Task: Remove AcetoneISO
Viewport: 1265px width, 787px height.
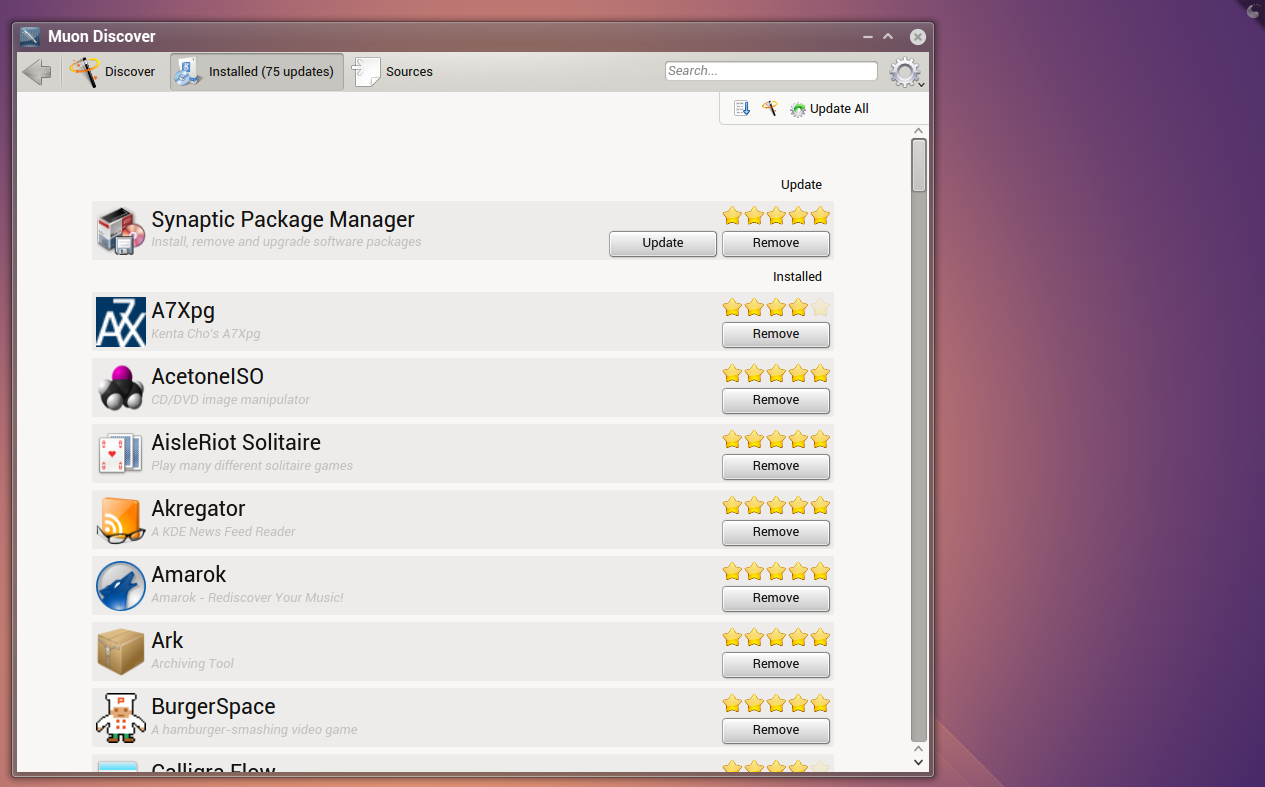Action: 776,400
